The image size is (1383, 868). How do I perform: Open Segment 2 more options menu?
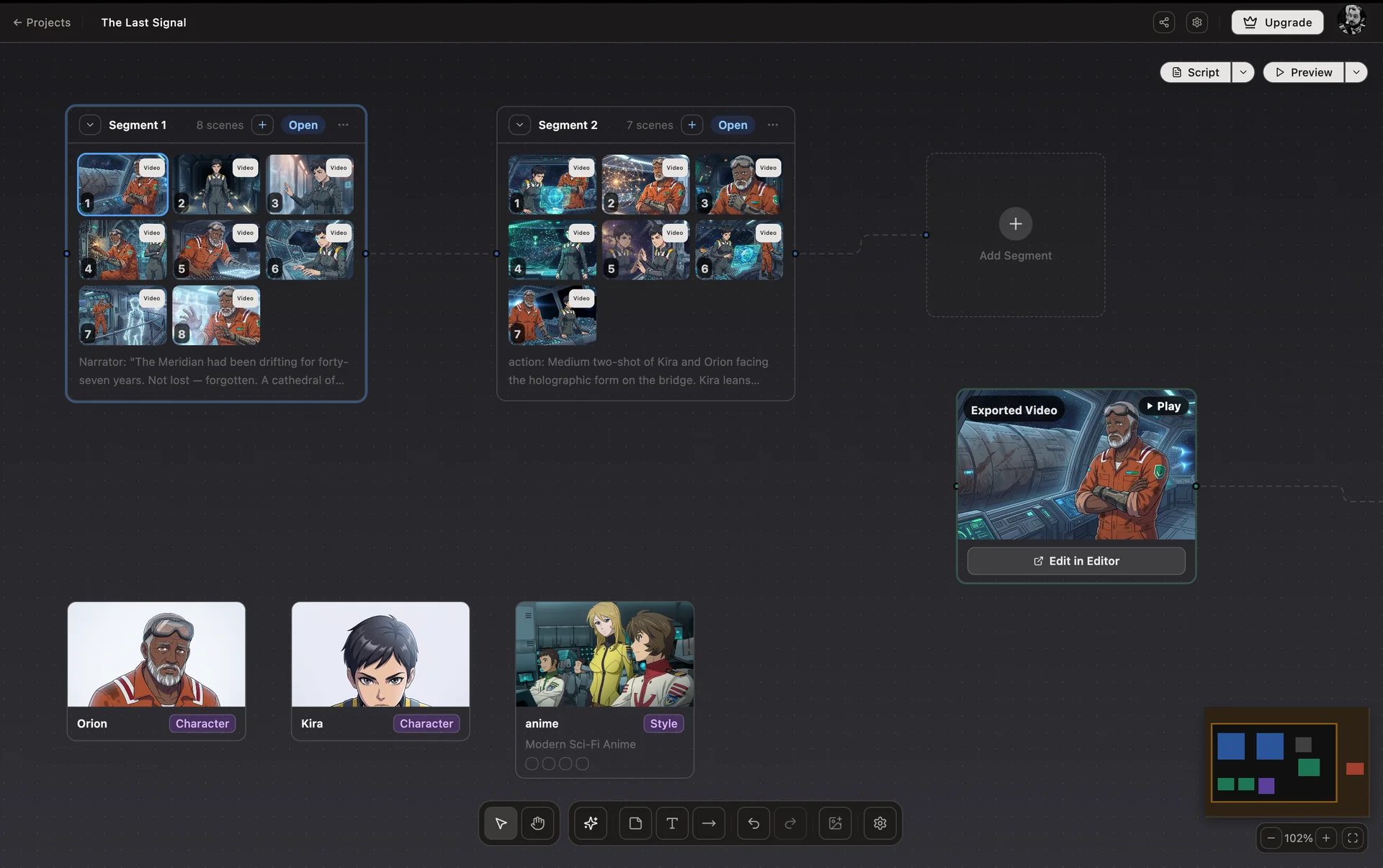click(773, 125)
